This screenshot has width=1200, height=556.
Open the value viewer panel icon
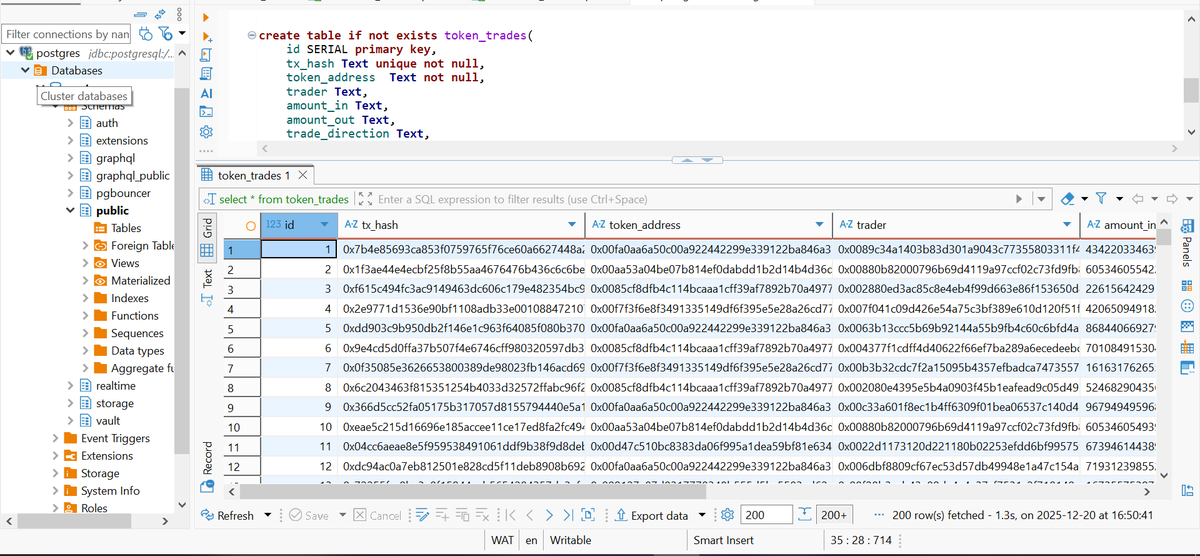click(x=1187, y=286)
